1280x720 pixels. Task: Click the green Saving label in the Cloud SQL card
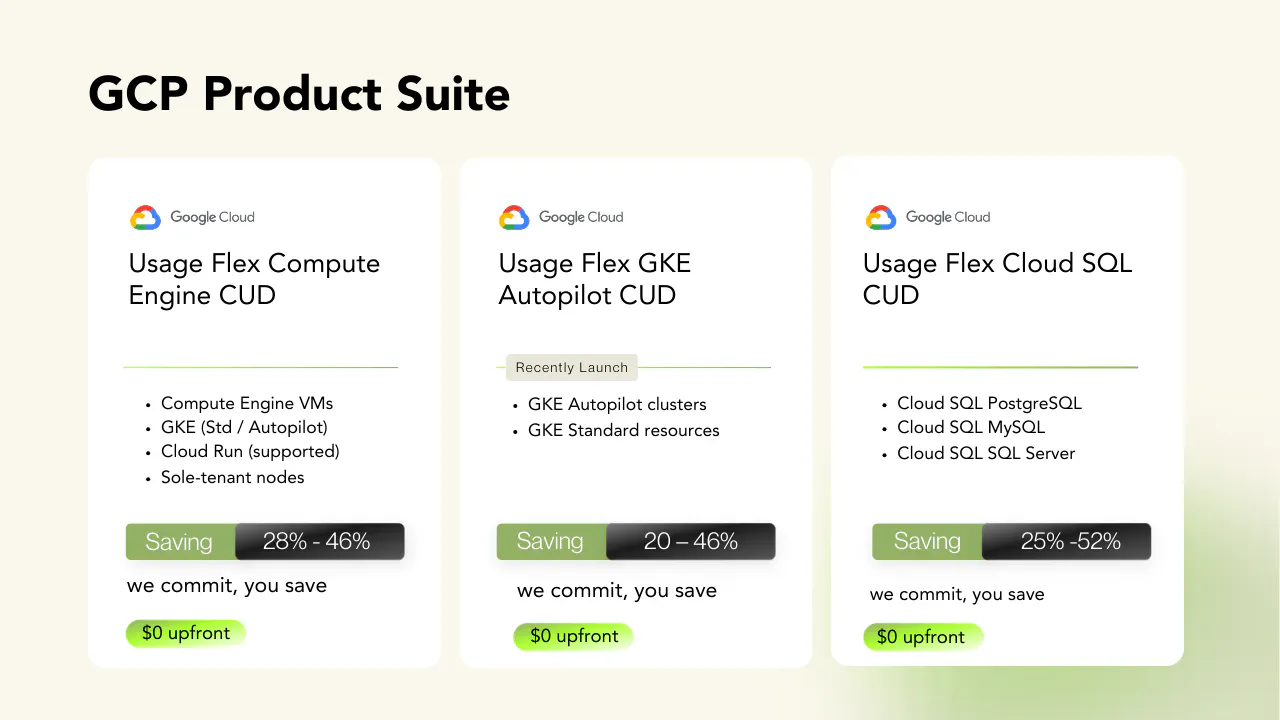[927, 541]
